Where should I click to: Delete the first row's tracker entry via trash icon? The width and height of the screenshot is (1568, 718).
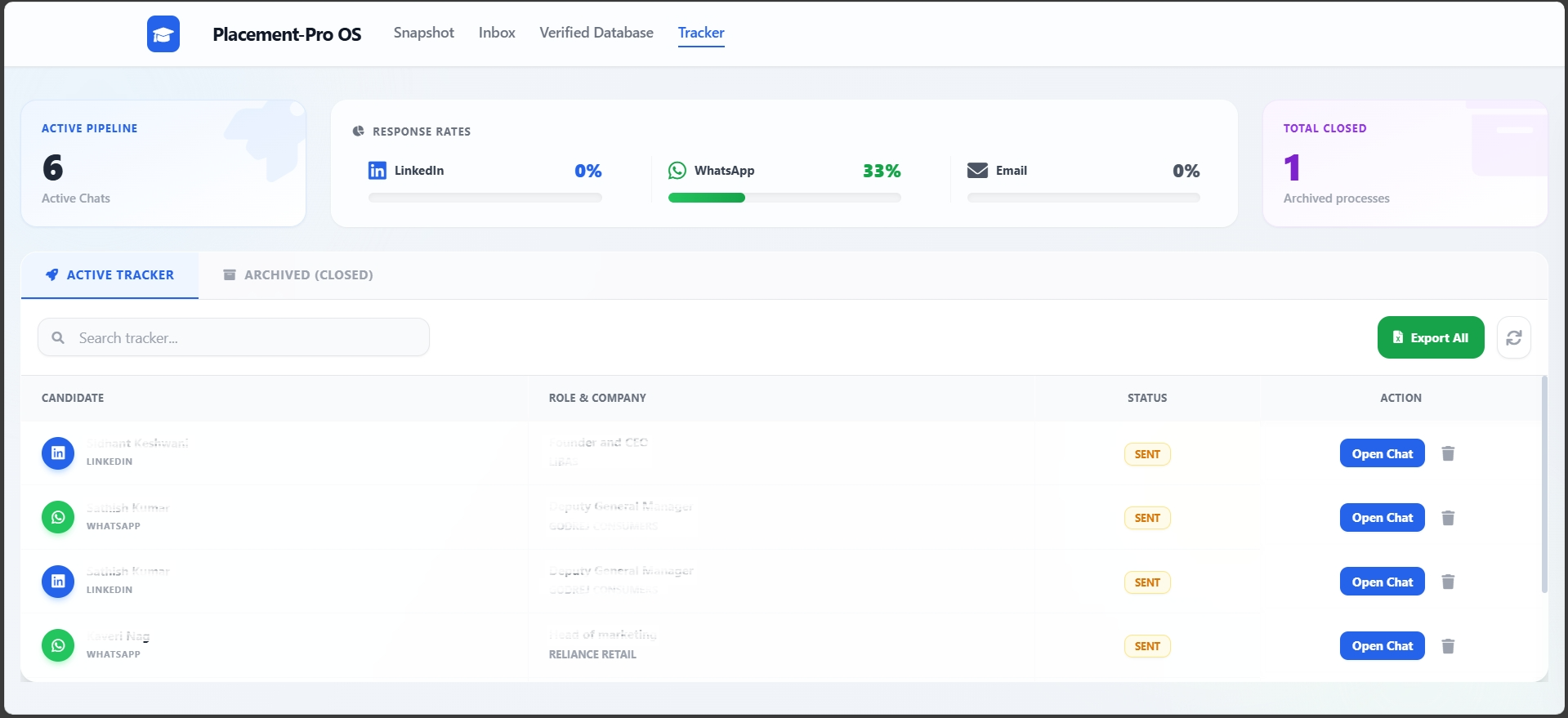coord(1448,454)
